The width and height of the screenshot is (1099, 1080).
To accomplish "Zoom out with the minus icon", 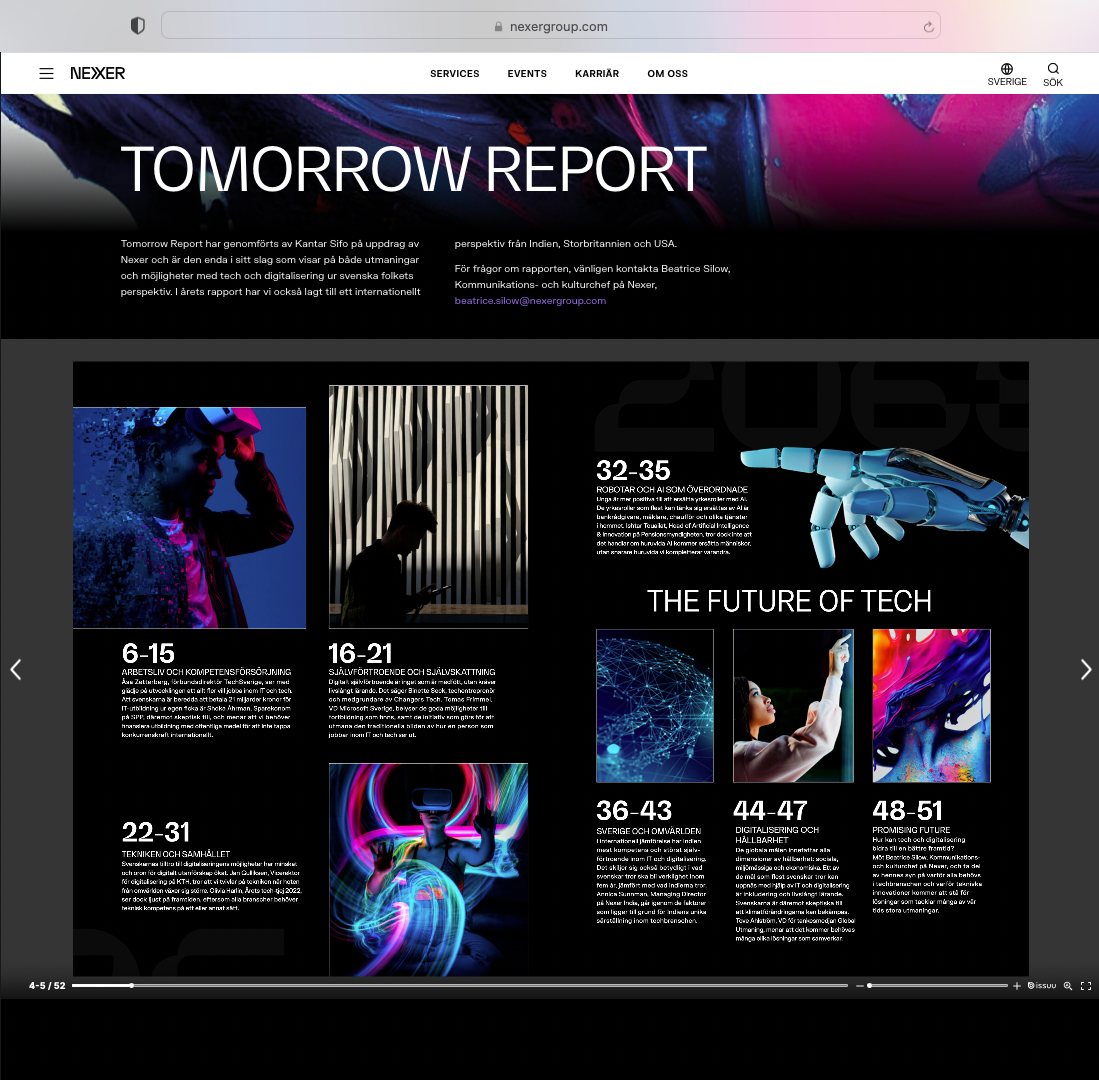I will tap(859, 985).
